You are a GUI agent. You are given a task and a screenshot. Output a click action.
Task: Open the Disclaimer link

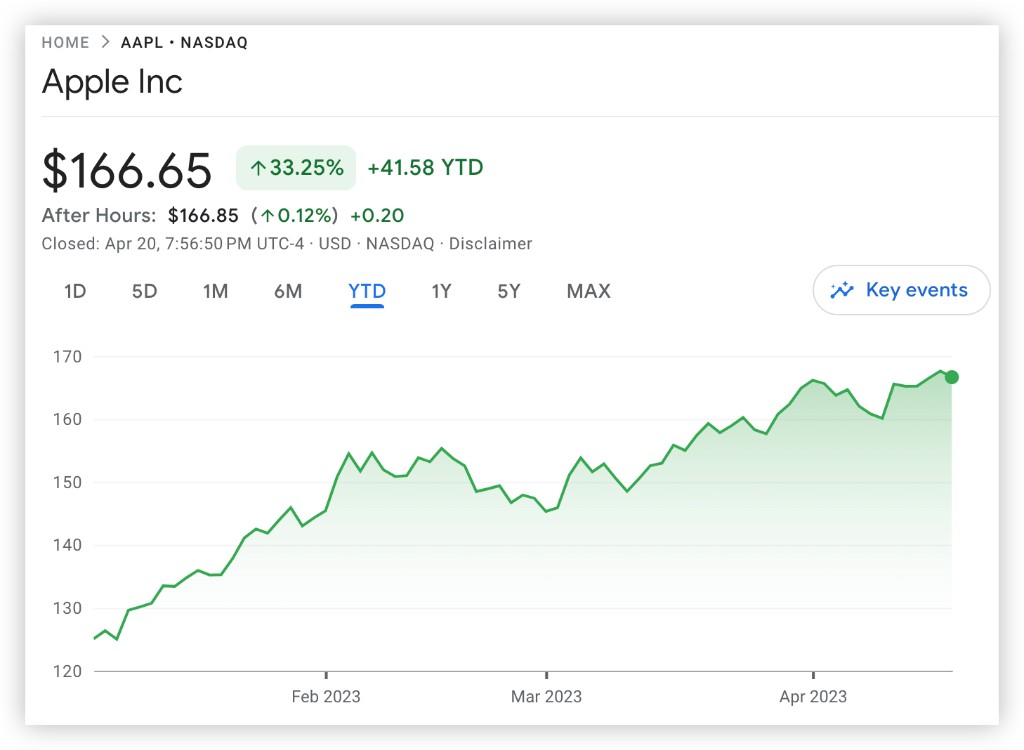click(x=490, y=244)
